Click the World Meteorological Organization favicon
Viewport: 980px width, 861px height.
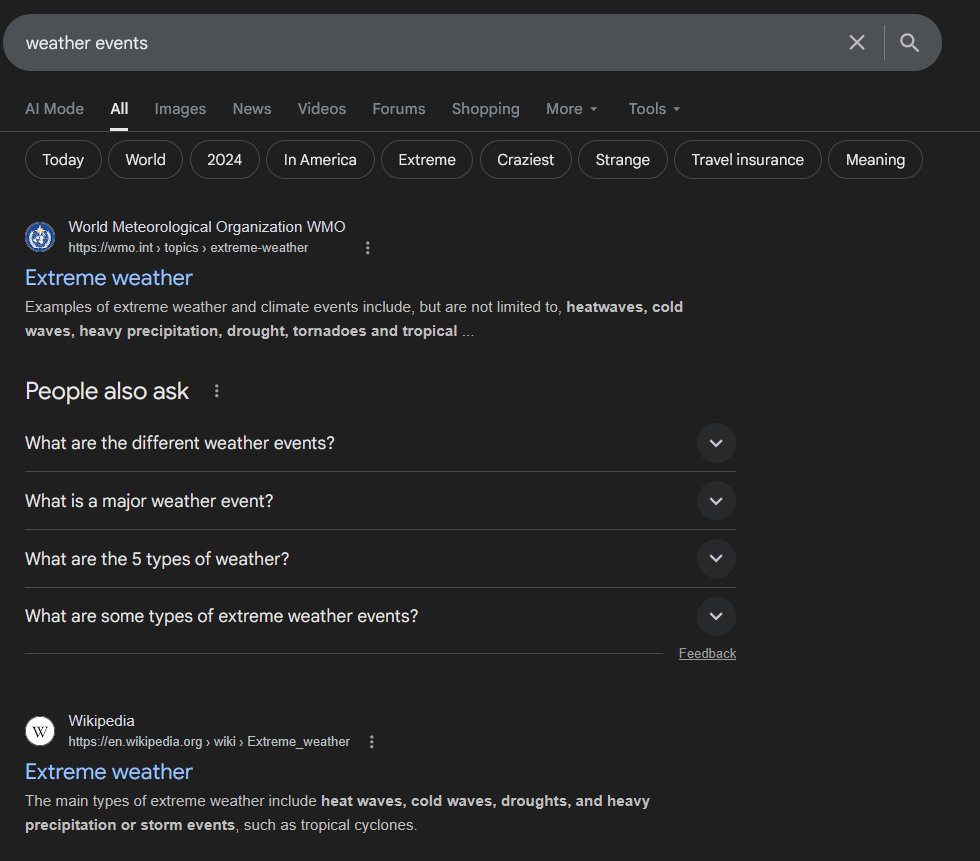coord(40,237)
